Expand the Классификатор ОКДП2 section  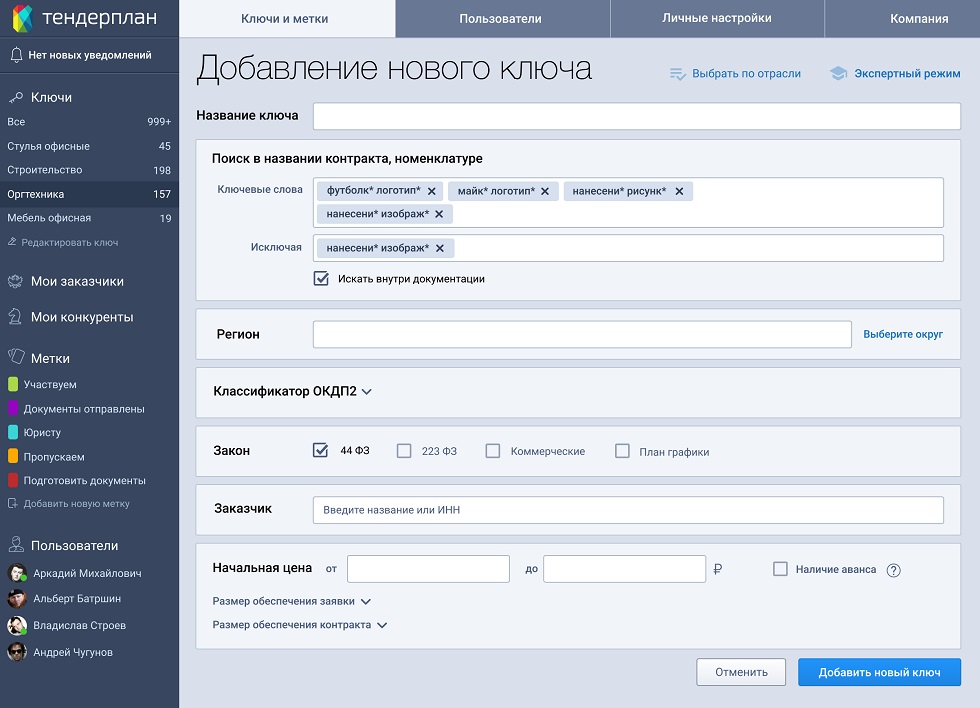tap(367, 392)
